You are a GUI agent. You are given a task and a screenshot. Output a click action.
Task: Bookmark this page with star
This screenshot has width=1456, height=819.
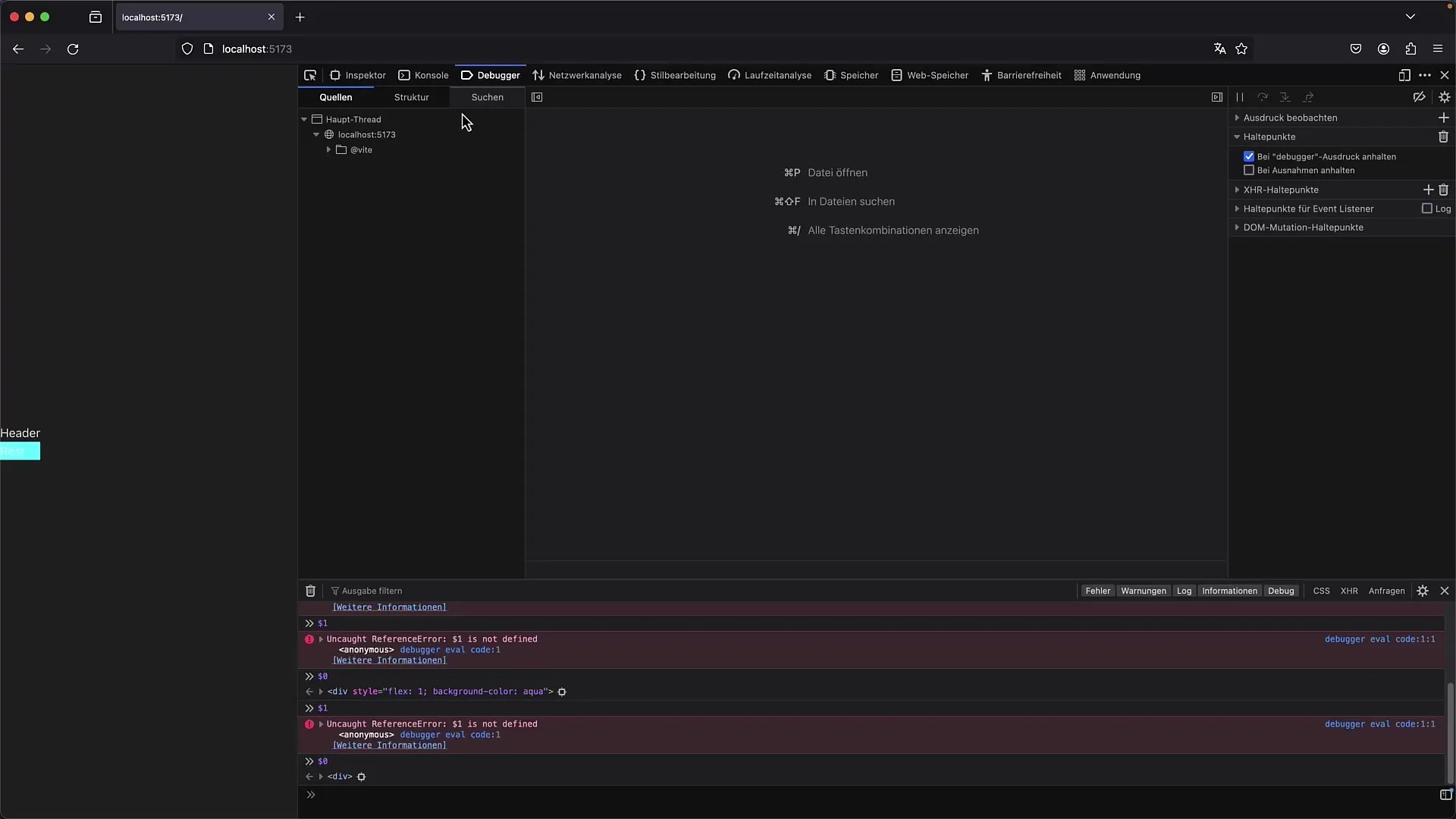[1241, 49]
